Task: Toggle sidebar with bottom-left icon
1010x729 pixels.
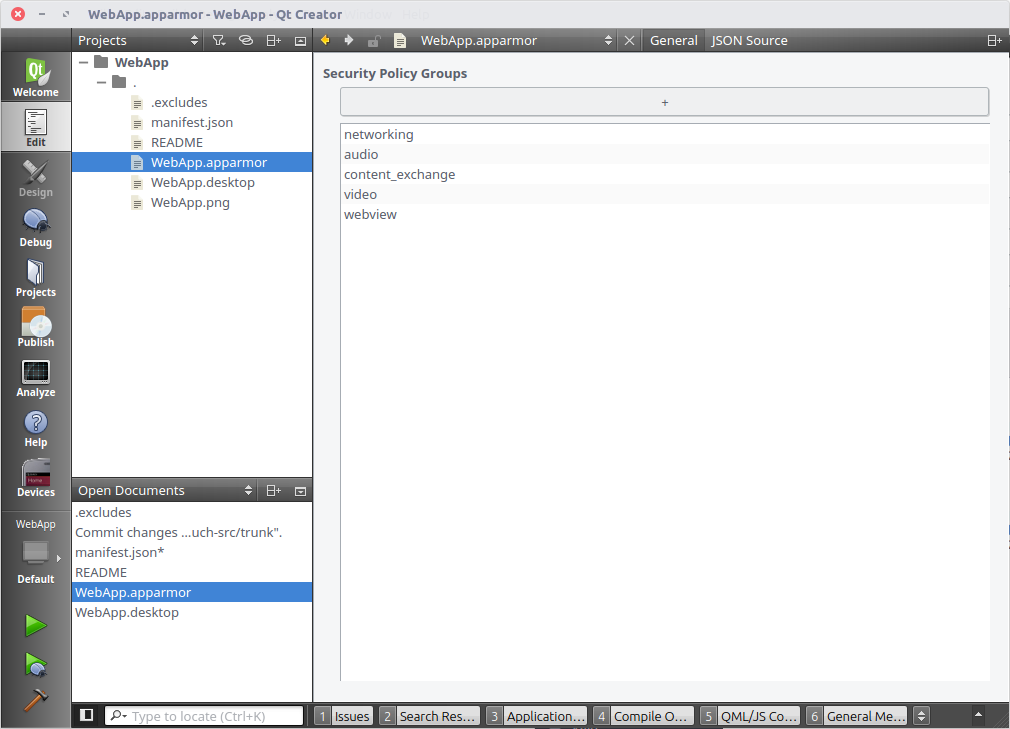Action: (x=86, y=715)
